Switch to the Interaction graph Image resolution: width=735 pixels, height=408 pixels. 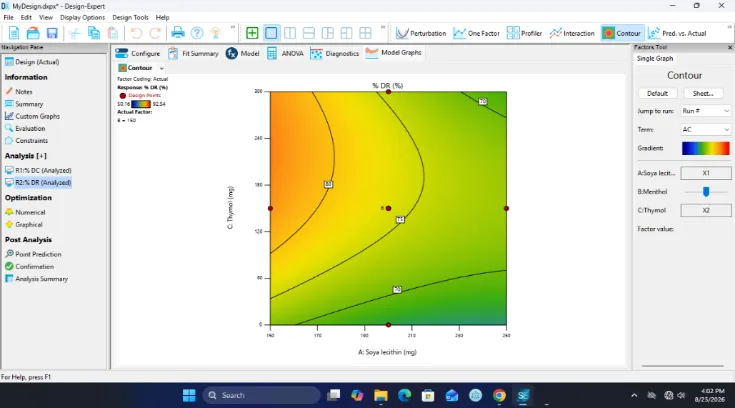572,33
